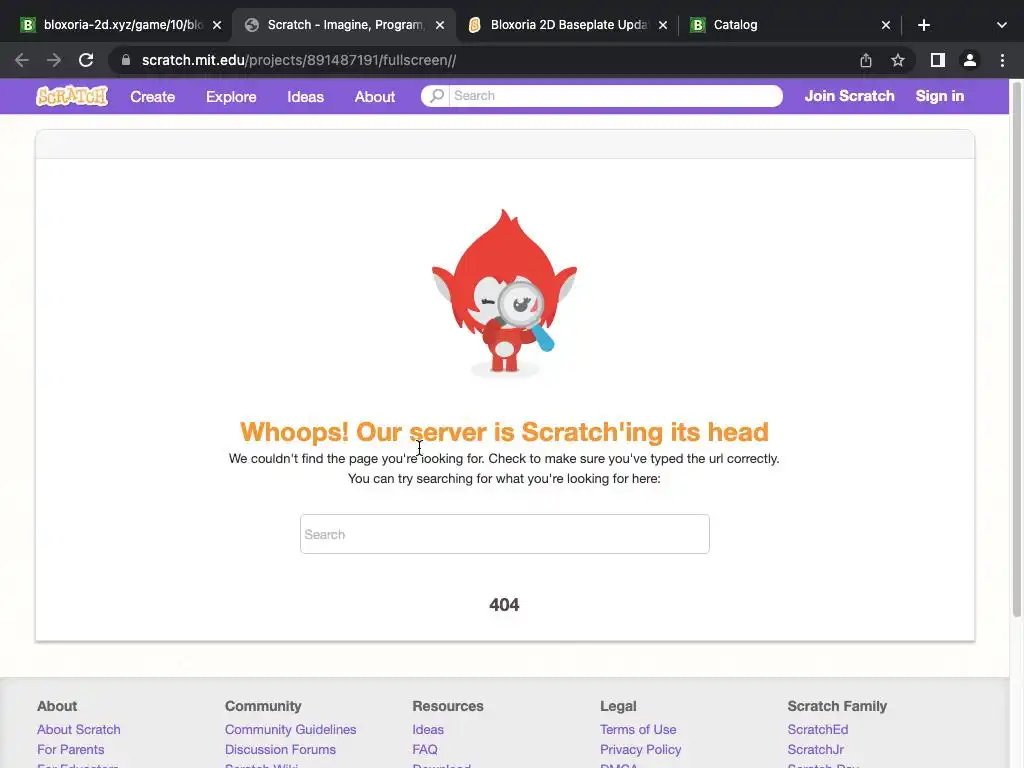Open a new tab with plus icon
This screenshot has width=1024, height=768.
coord(923,25)
